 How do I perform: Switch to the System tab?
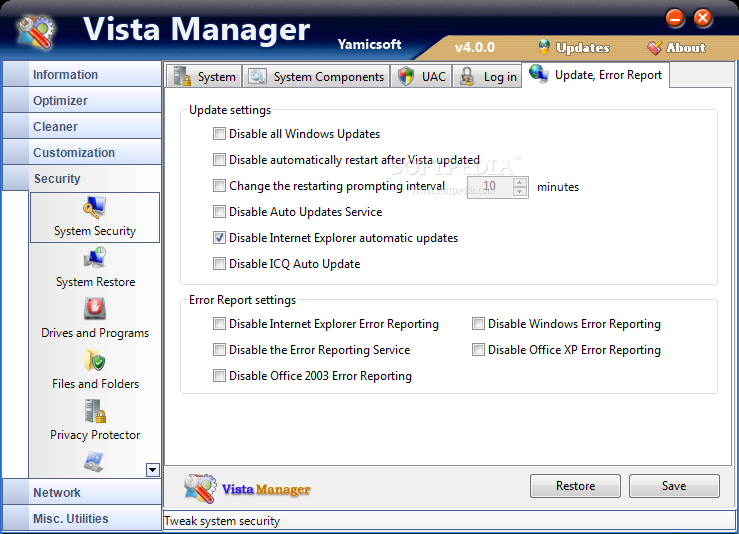[204, 76]
